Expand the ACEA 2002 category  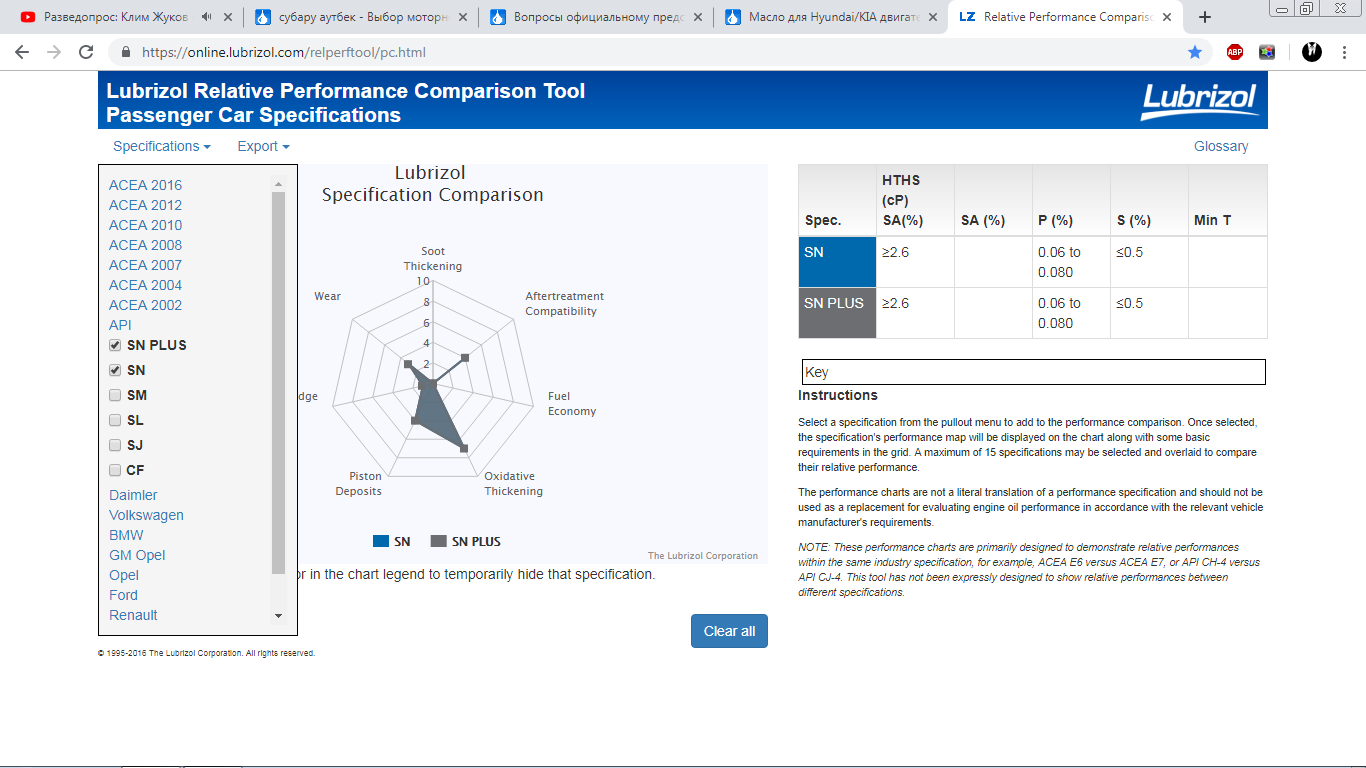coord(146,305)
